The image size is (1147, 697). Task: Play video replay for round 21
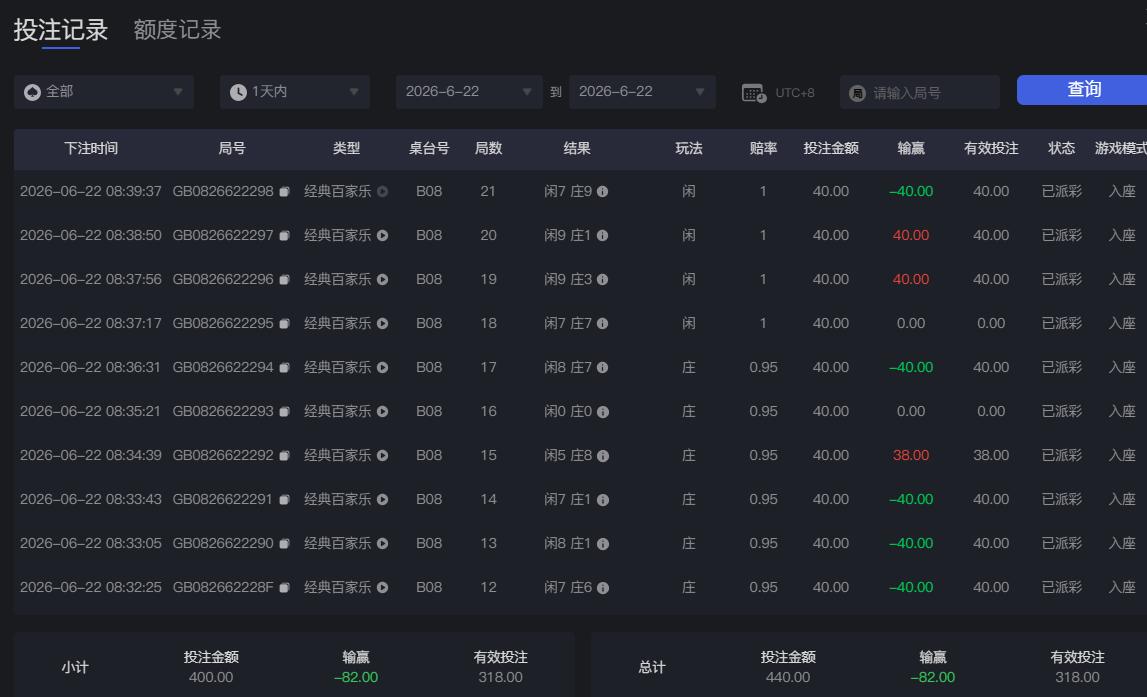tap(383, 192)
